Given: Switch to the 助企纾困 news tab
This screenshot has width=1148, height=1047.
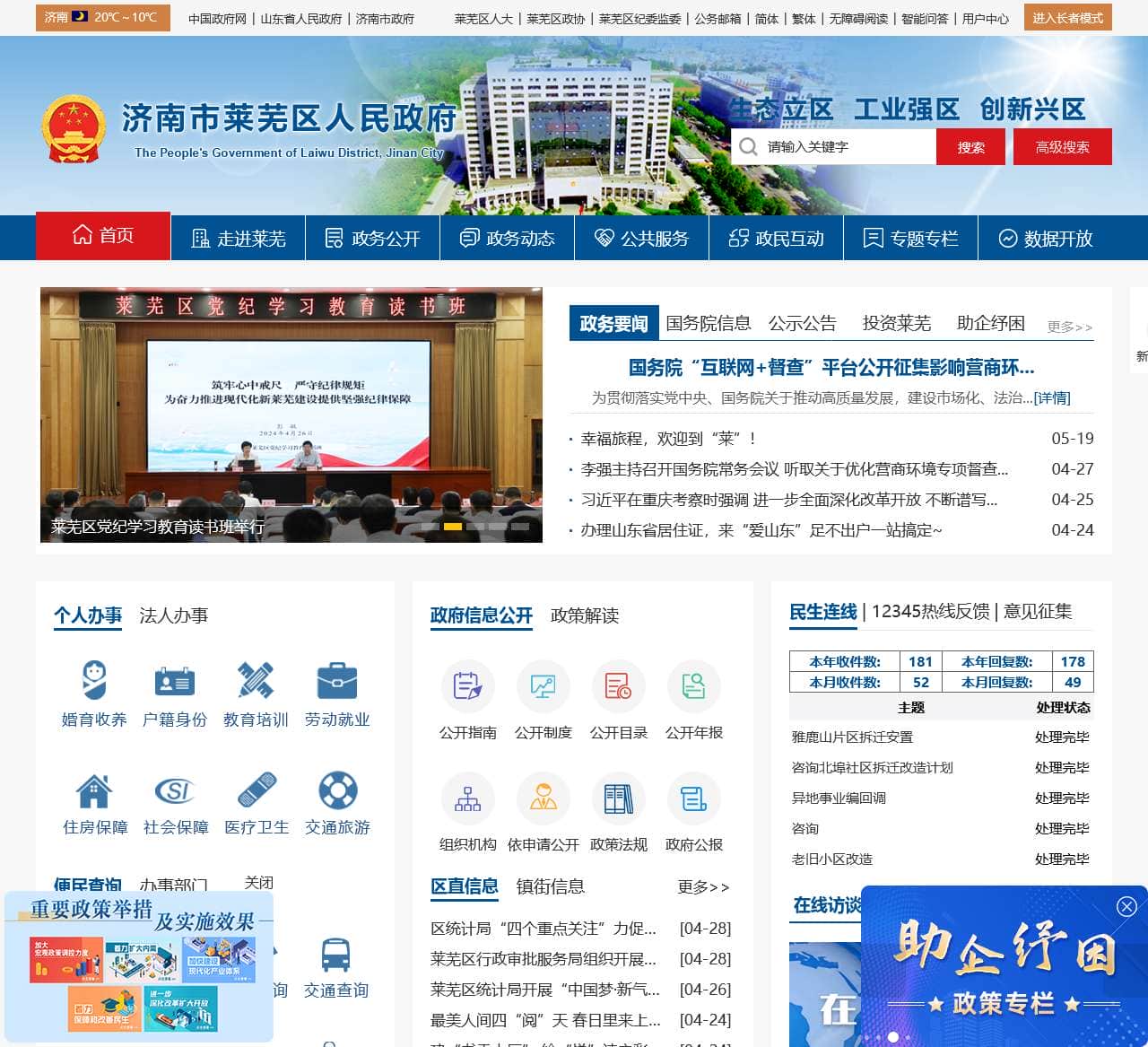Looking at the screenshot, I should [991, 323].
